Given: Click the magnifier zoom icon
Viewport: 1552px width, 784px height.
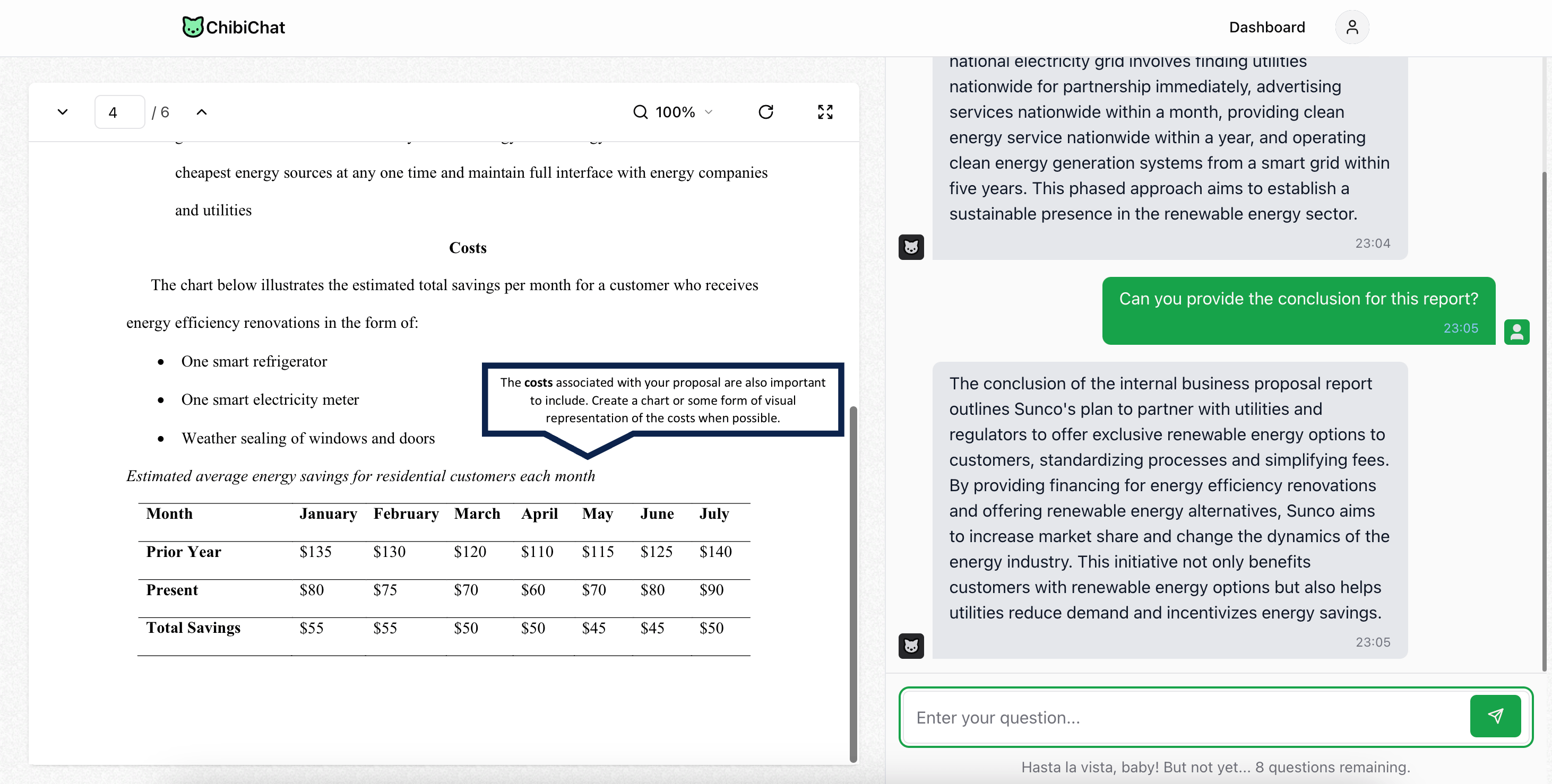Looking at the screenshot, I should (x=641, y=112).
